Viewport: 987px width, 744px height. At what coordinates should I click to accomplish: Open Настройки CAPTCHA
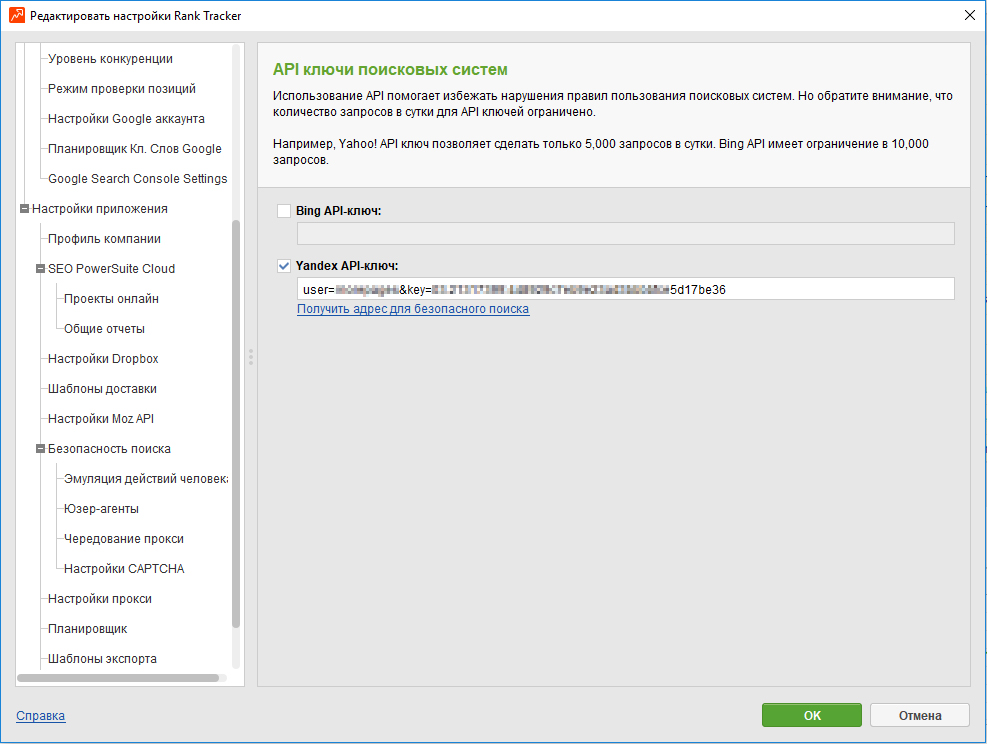[124, 569]
